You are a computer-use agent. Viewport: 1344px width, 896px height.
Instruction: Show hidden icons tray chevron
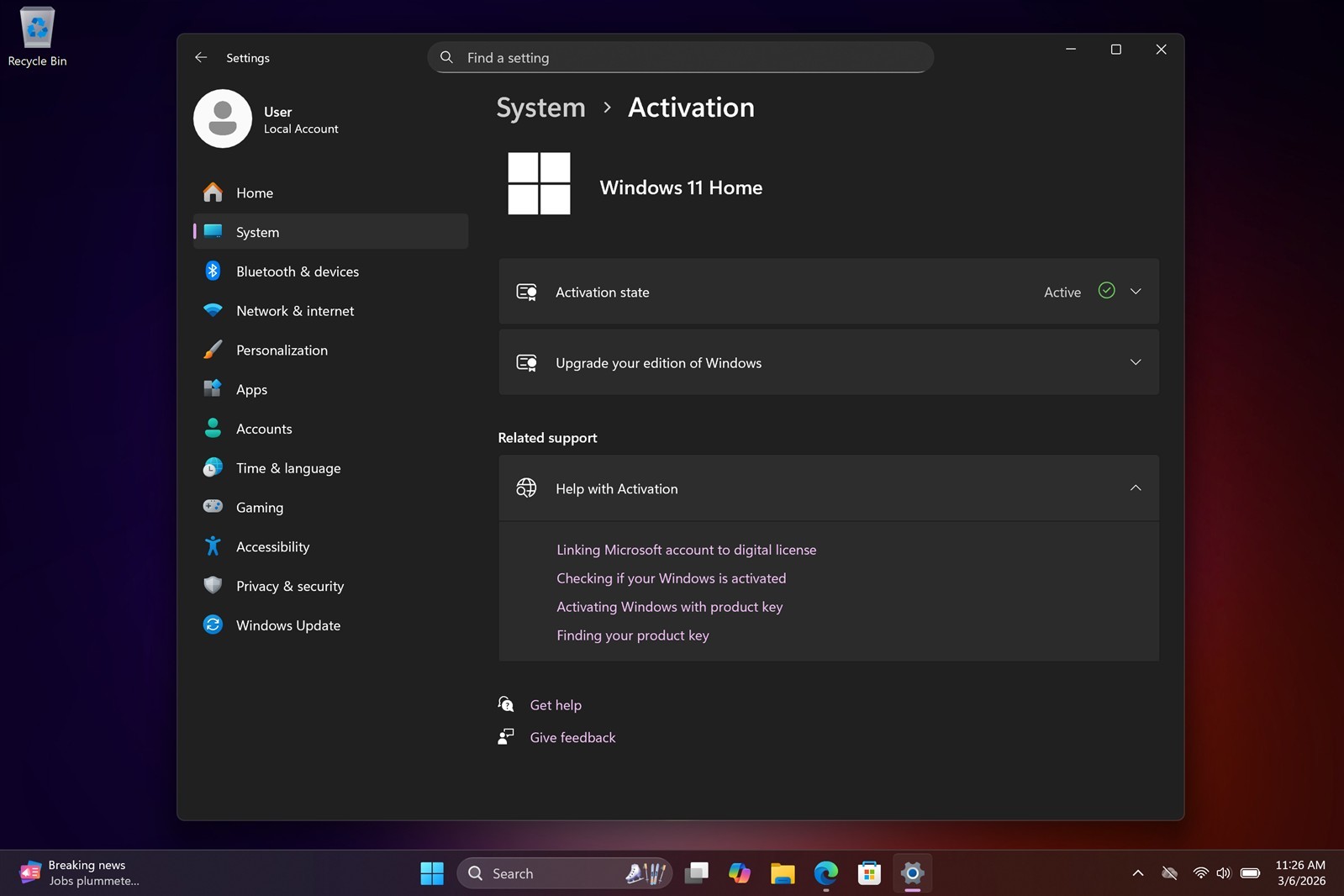(1138, 873)
